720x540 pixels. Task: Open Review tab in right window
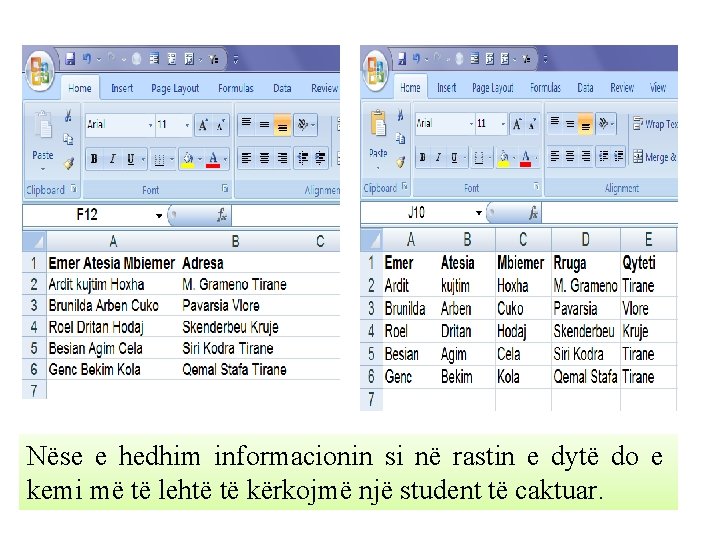pos(622,87)
